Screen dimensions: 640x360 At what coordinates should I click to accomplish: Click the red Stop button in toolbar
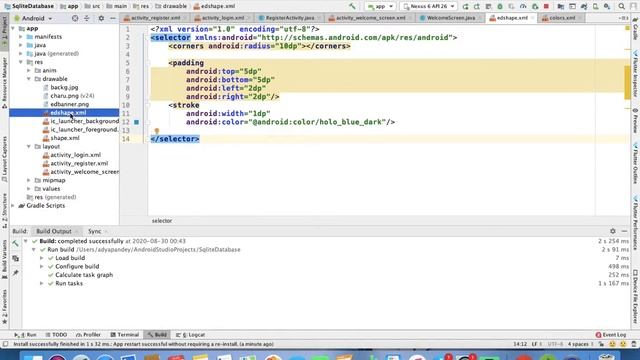pos(546,6)
